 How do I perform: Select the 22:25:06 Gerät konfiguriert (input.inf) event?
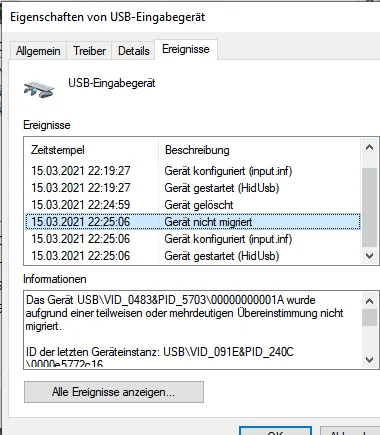point(193,239)
